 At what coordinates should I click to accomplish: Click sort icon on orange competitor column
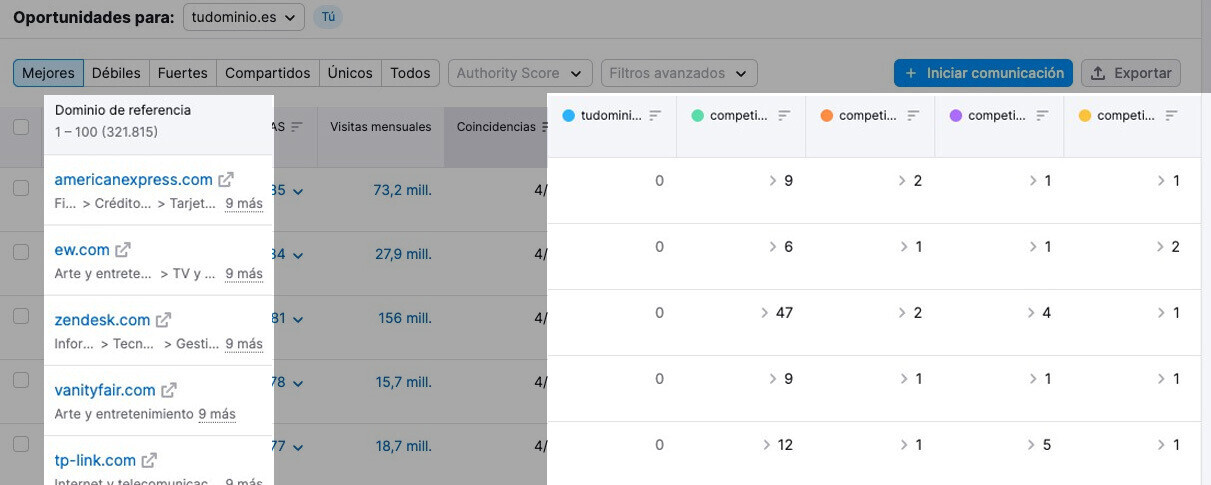click(x=913, y=116)
